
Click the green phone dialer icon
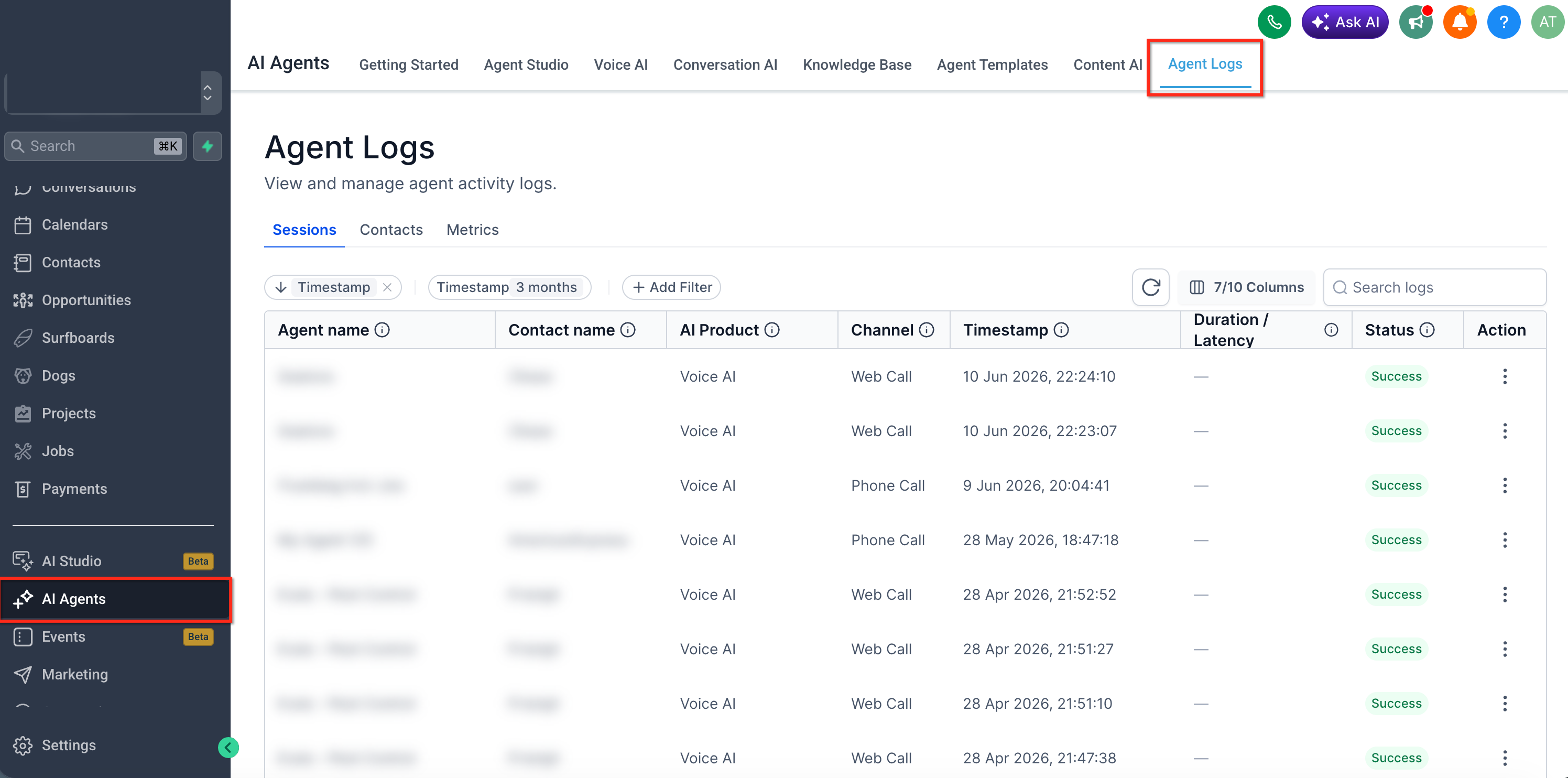tap(1274, 23)
